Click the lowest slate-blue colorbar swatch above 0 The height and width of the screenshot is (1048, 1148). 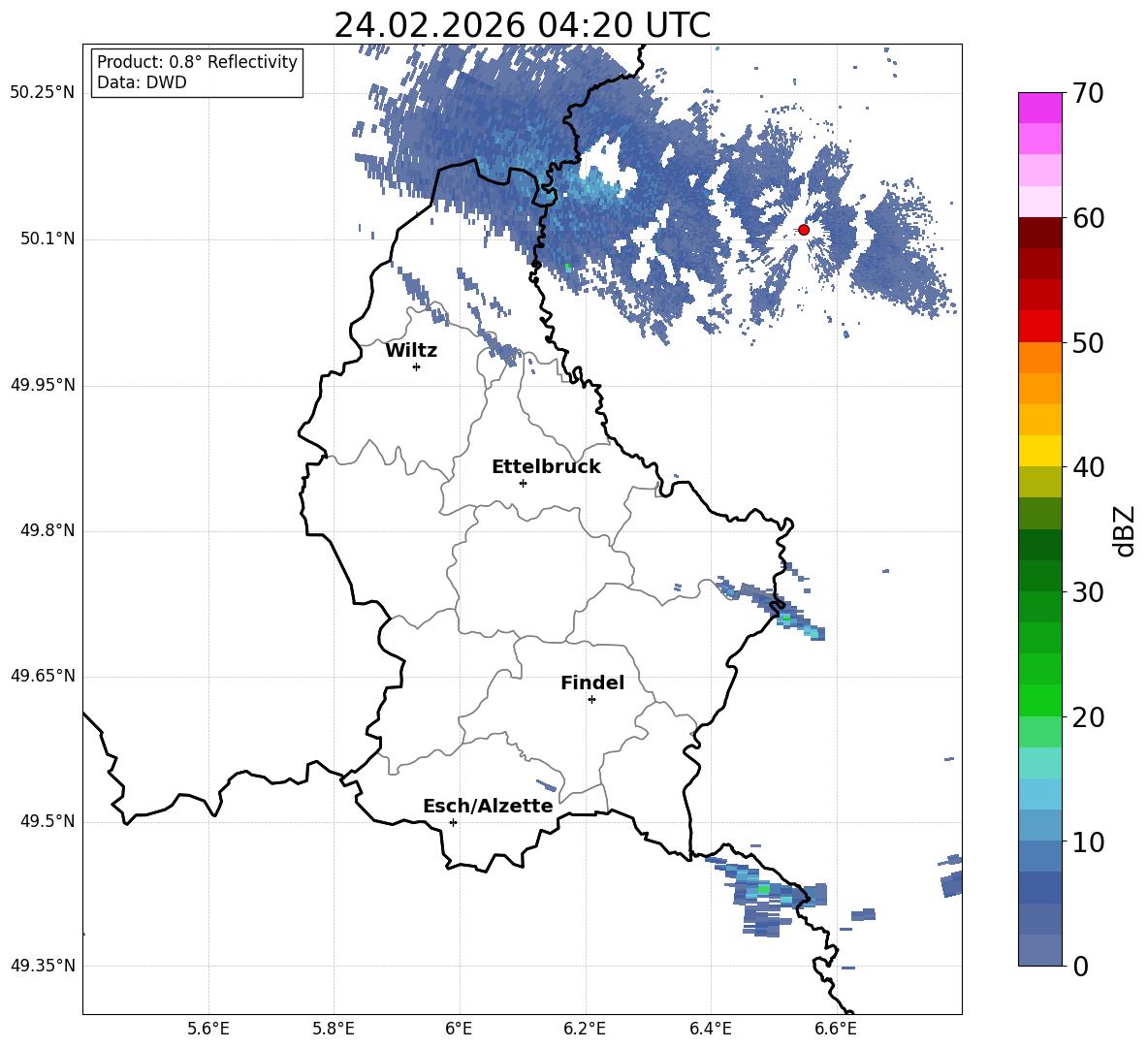click(1039, 950)
